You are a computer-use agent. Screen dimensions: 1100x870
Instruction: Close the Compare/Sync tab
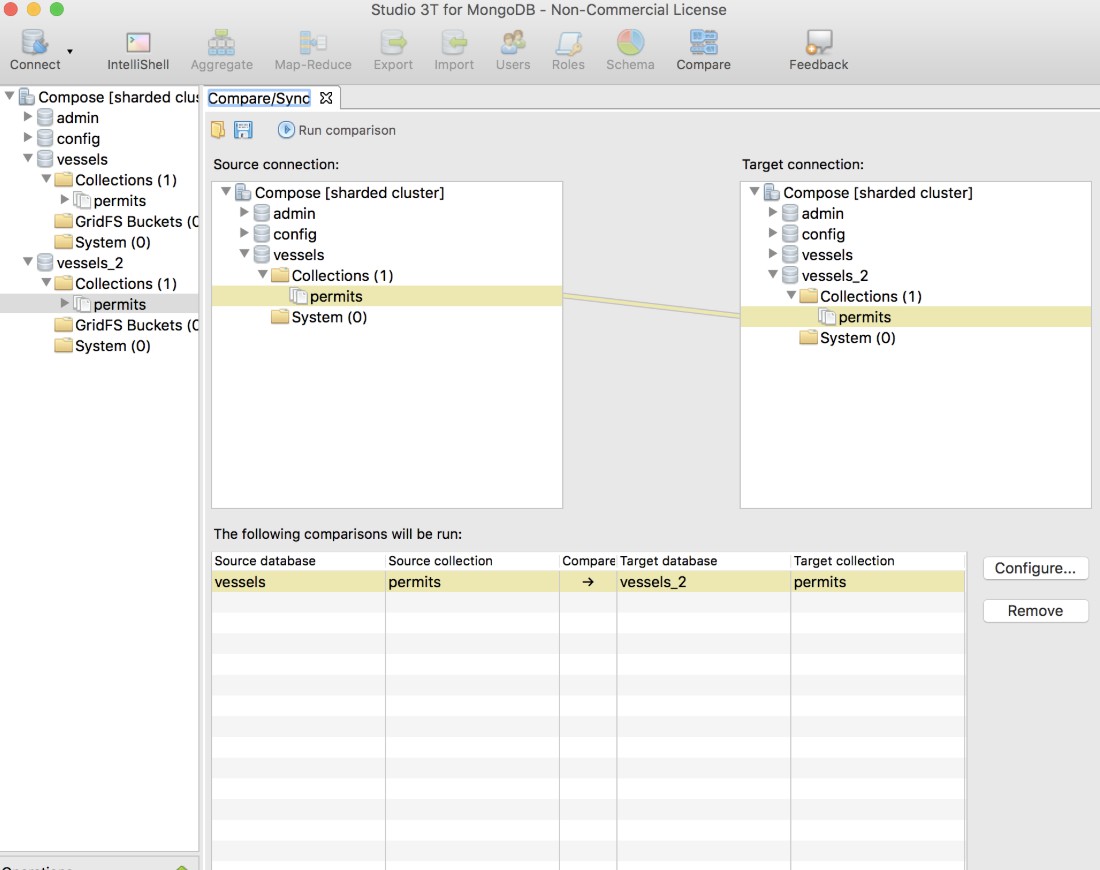(326, 98)
